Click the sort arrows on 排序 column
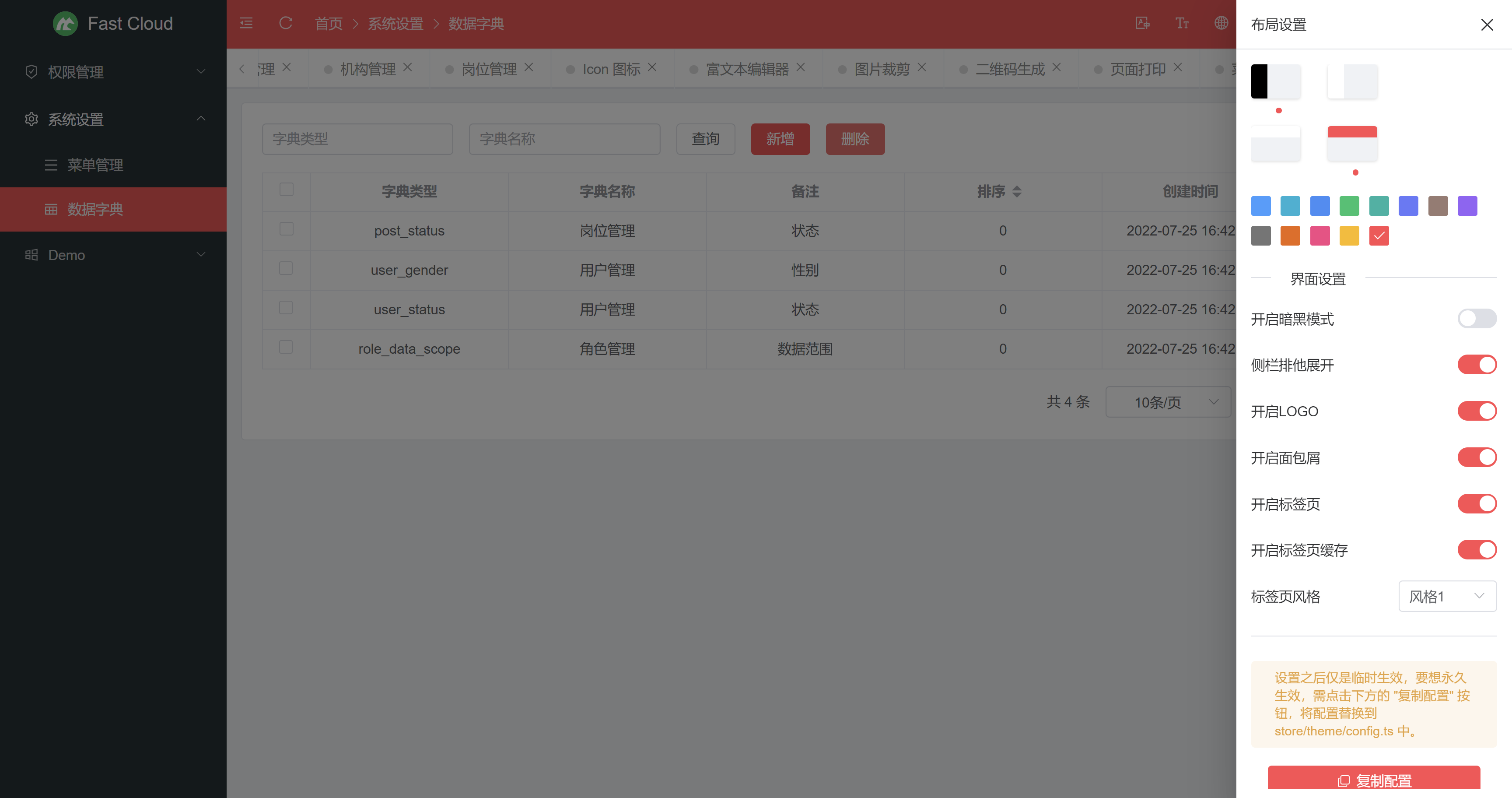 pos(1017,191)
